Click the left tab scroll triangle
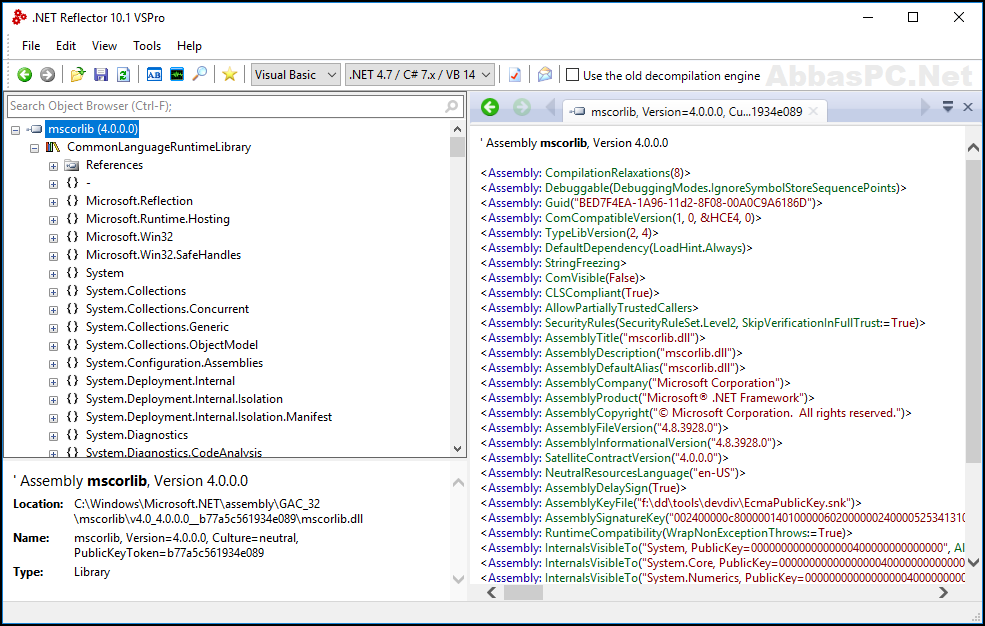The height and width of the screenshot is (626, 985). [551, 107]
